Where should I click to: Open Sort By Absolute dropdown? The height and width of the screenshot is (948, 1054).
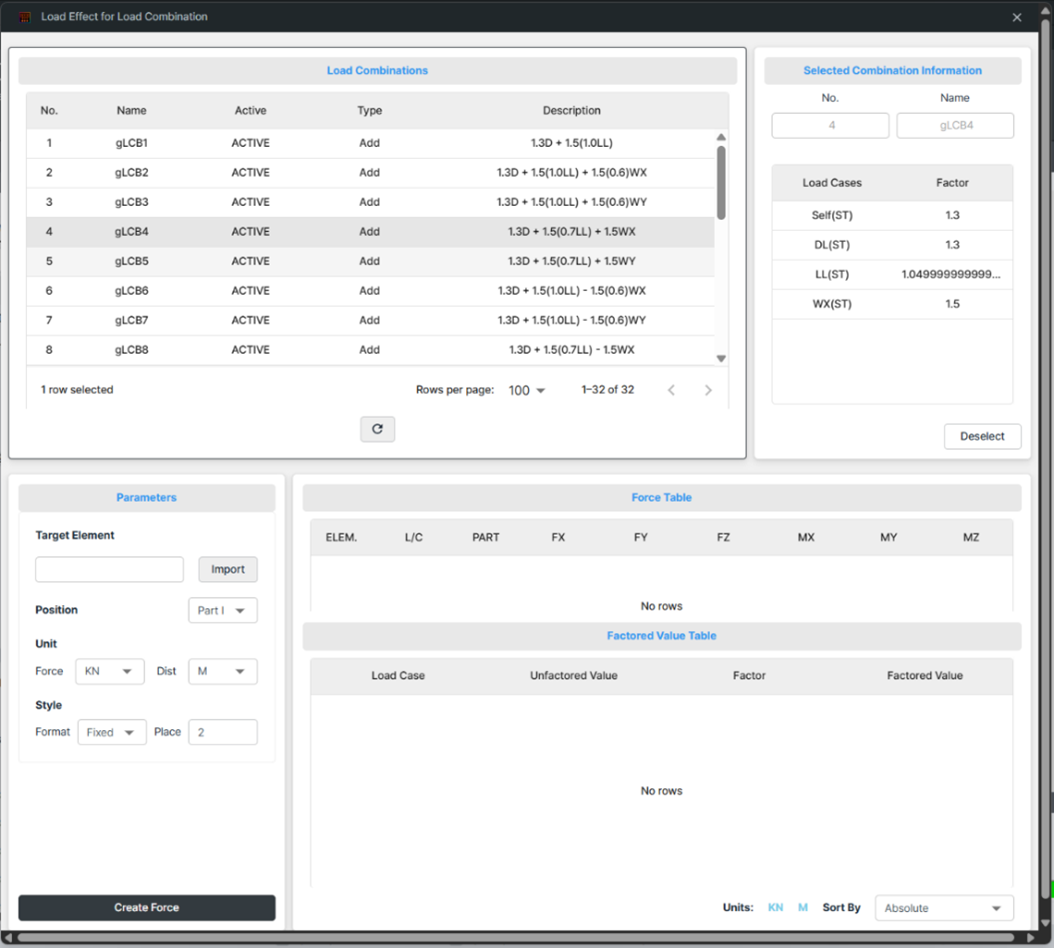pos(943,908)
